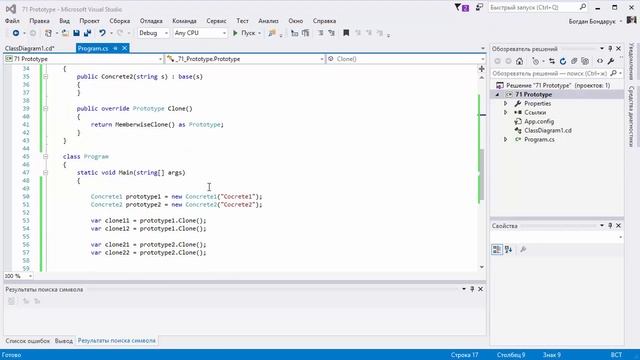Switch to the ClassDiagram1.cd tab
640x360 pixels.
tap(29, 49)
